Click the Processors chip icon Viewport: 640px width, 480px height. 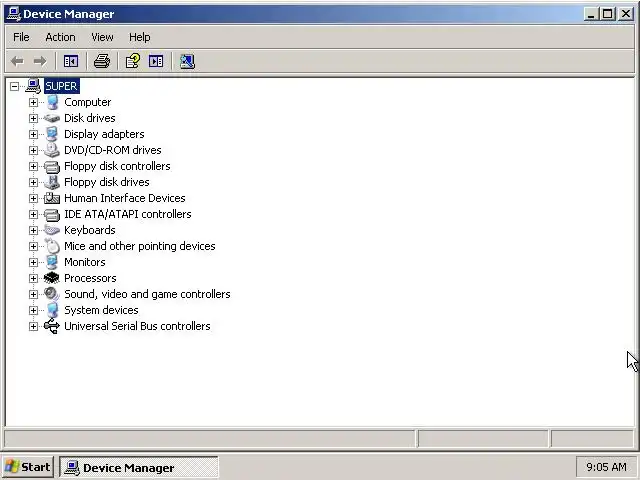pos(52,278)
